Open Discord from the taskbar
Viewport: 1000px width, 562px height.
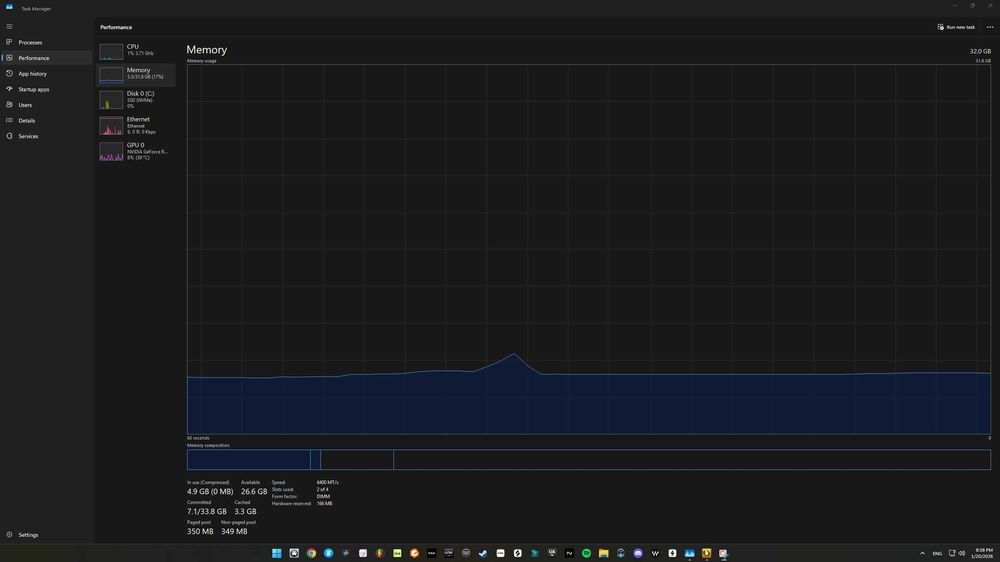pos(638,553)
